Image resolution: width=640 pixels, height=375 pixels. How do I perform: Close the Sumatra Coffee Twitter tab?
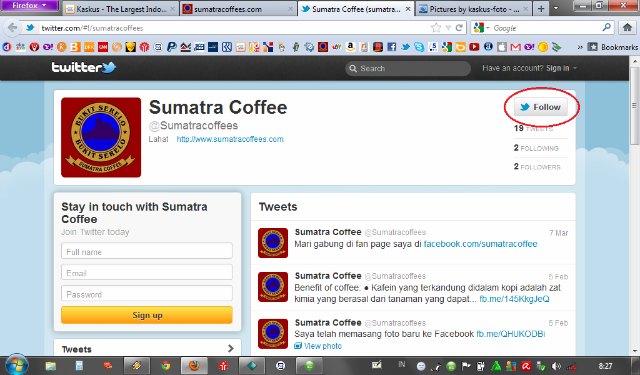tap(408, 9)
